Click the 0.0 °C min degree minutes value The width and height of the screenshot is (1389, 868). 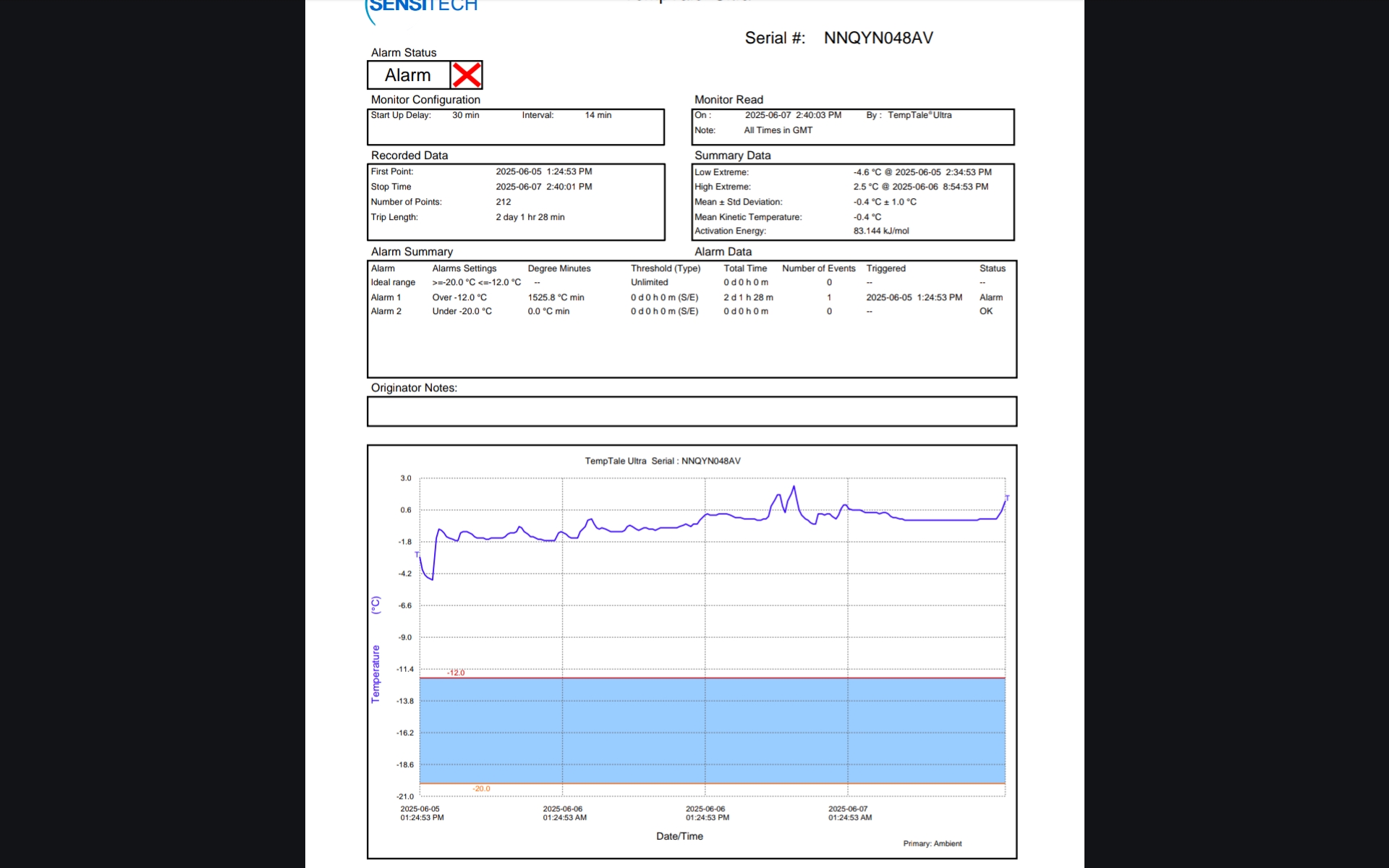[548, 311]
